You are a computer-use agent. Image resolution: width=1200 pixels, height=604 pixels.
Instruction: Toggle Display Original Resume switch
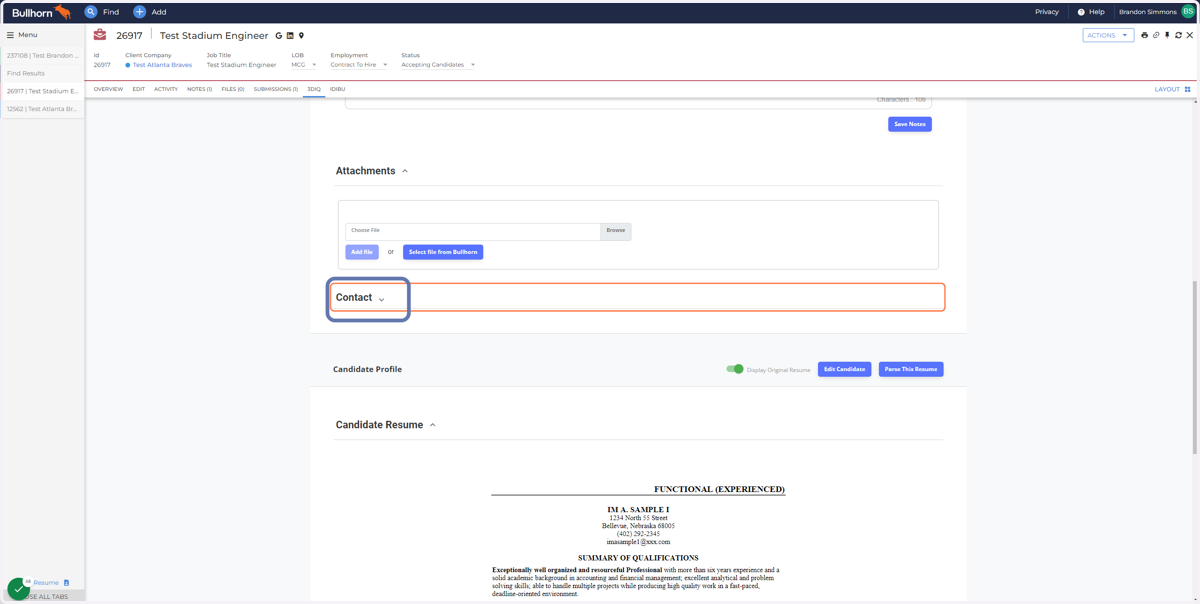(735, 369)
